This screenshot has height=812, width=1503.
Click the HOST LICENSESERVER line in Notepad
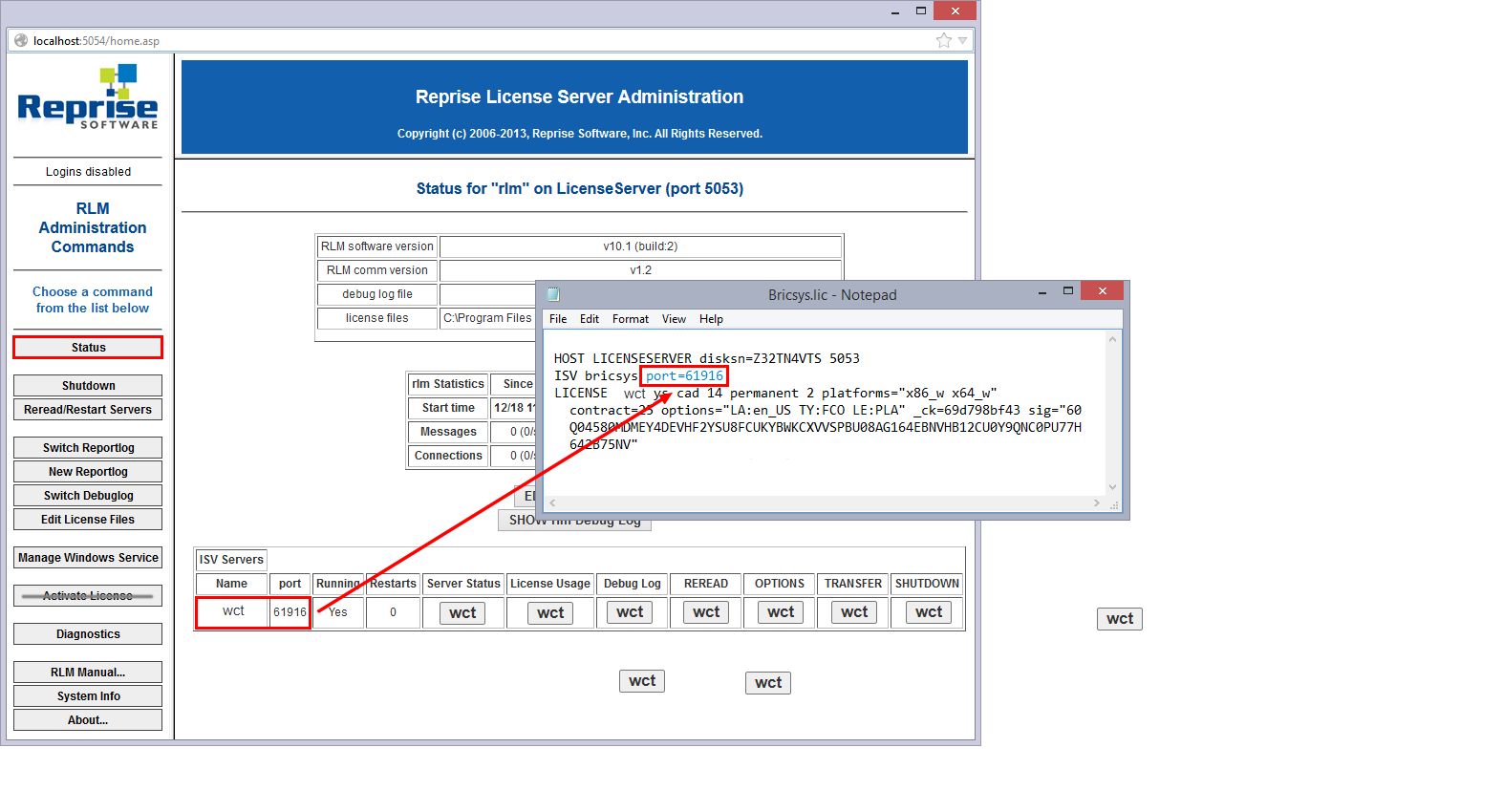[706, 358]
